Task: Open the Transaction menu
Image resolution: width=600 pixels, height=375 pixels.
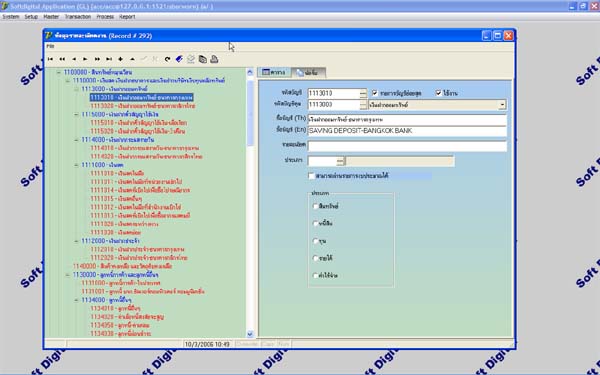Action: point(78,17)
